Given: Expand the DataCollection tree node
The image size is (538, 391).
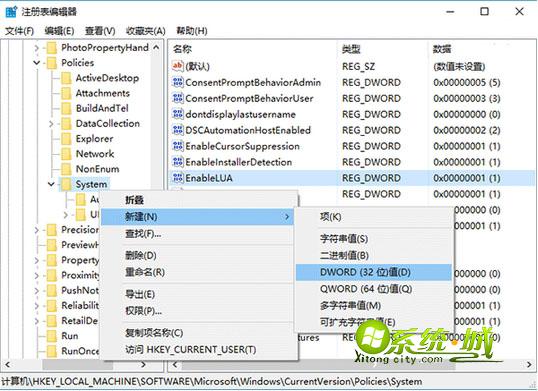Looking at the screenshot, I should pos(51,123).
